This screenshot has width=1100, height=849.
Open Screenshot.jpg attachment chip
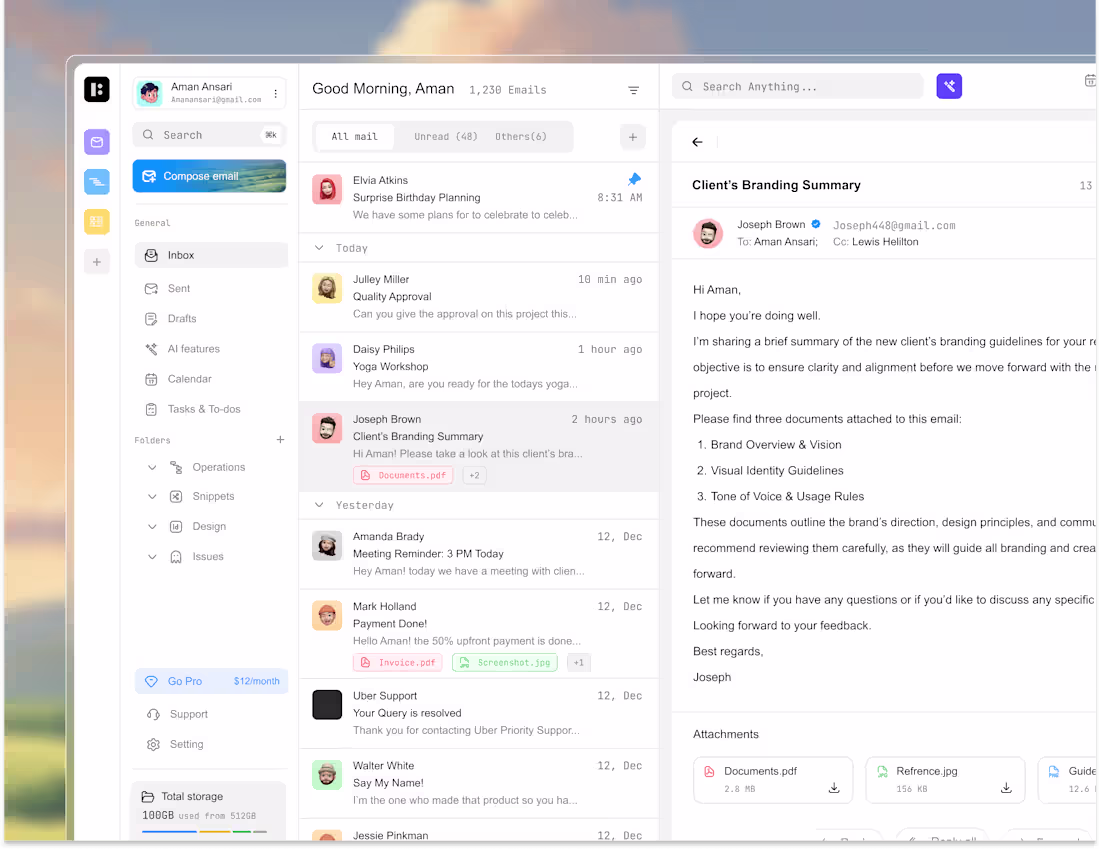click(505, 663)
